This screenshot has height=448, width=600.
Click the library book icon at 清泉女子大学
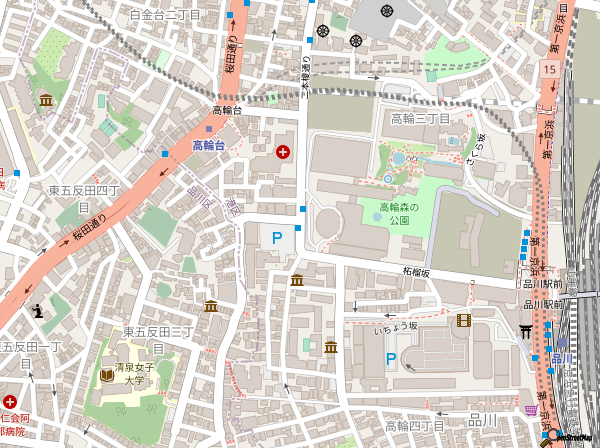[x=107, y=375]
